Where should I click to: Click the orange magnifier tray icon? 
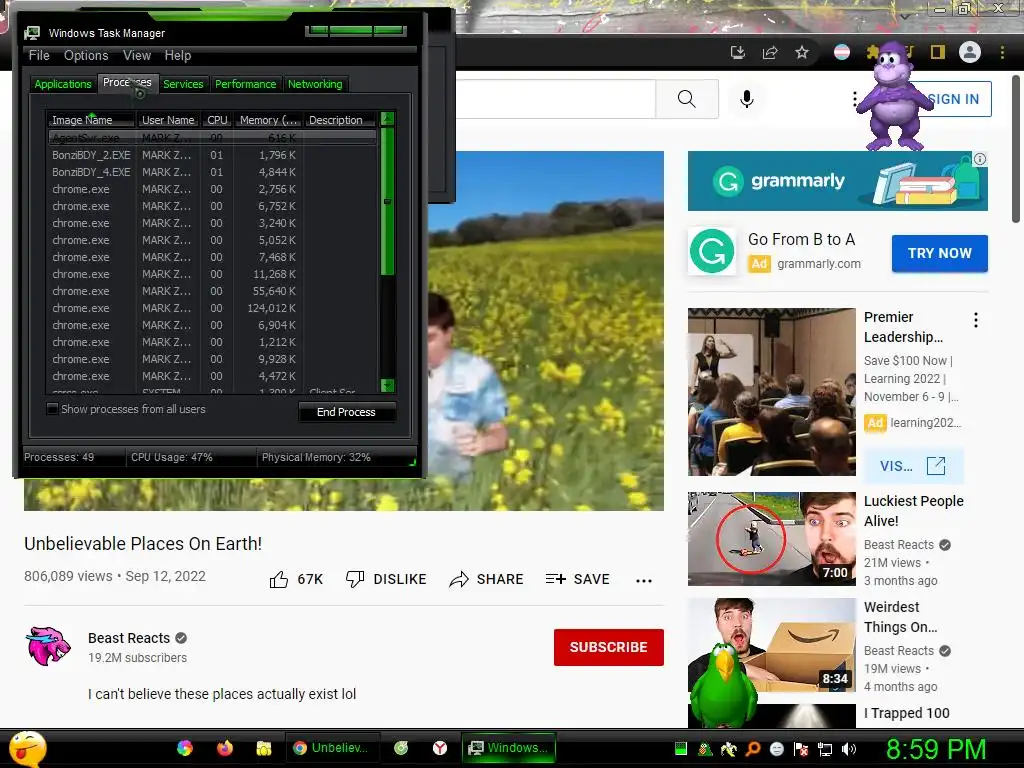coord(753,749)
